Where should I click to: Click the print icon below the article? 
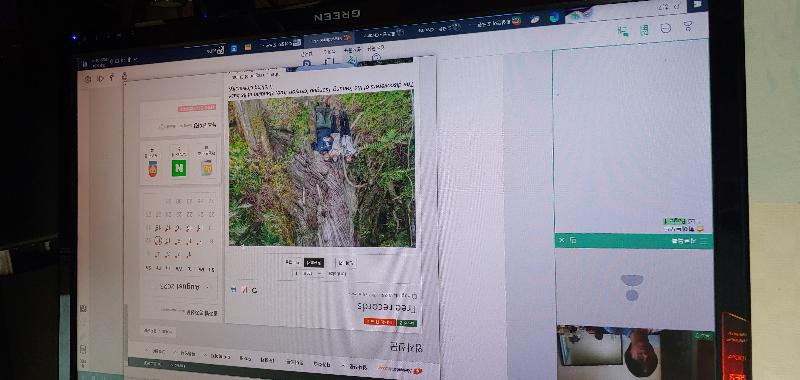click(233, 290)
